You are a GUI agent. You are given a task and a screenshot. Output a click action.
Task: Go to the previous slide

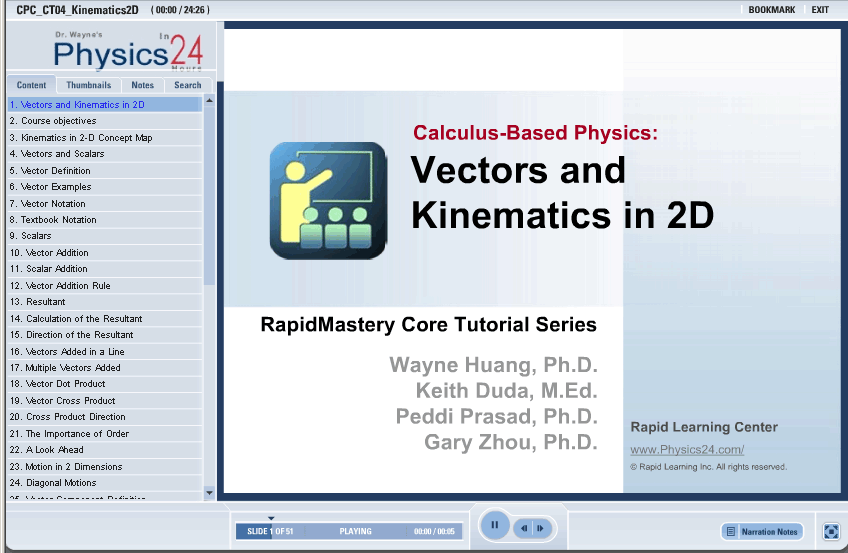pyautogui.click(x=523, y=527)
